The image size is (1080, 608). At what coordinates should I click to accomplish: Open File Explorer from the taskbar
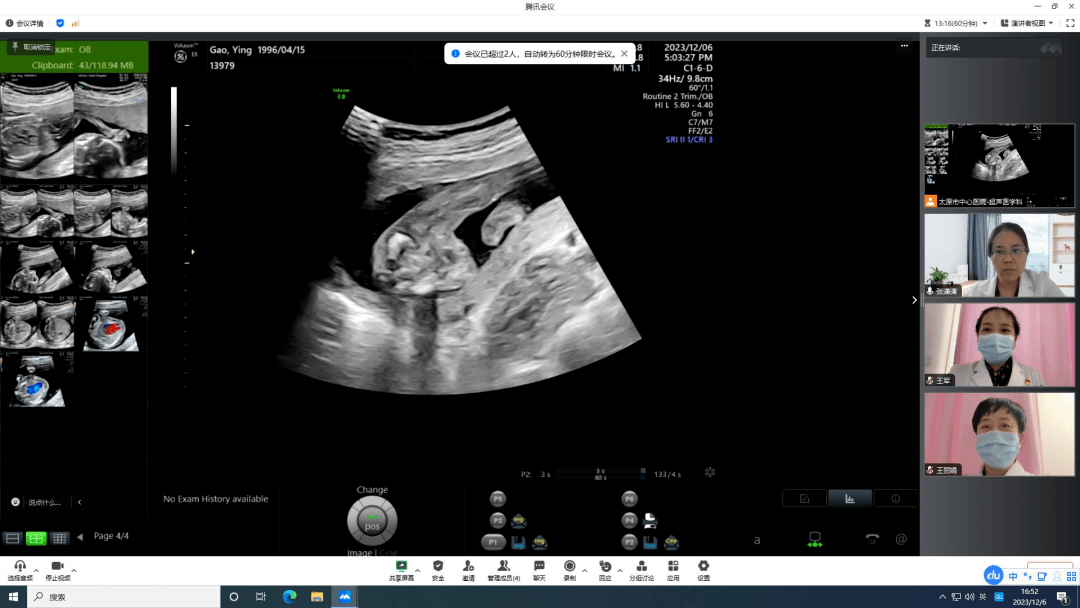click(x=317, y=597)
